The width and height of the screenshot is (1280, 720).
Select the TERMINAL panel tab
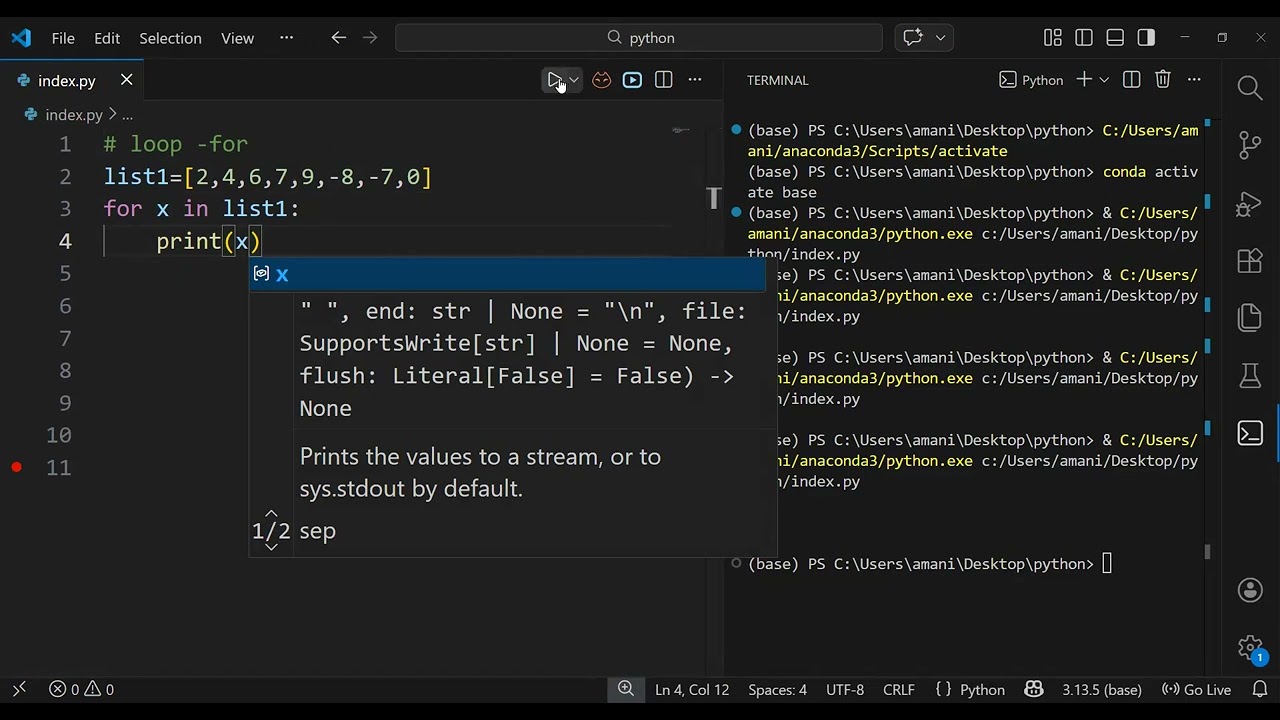click(x=777, y=80)
